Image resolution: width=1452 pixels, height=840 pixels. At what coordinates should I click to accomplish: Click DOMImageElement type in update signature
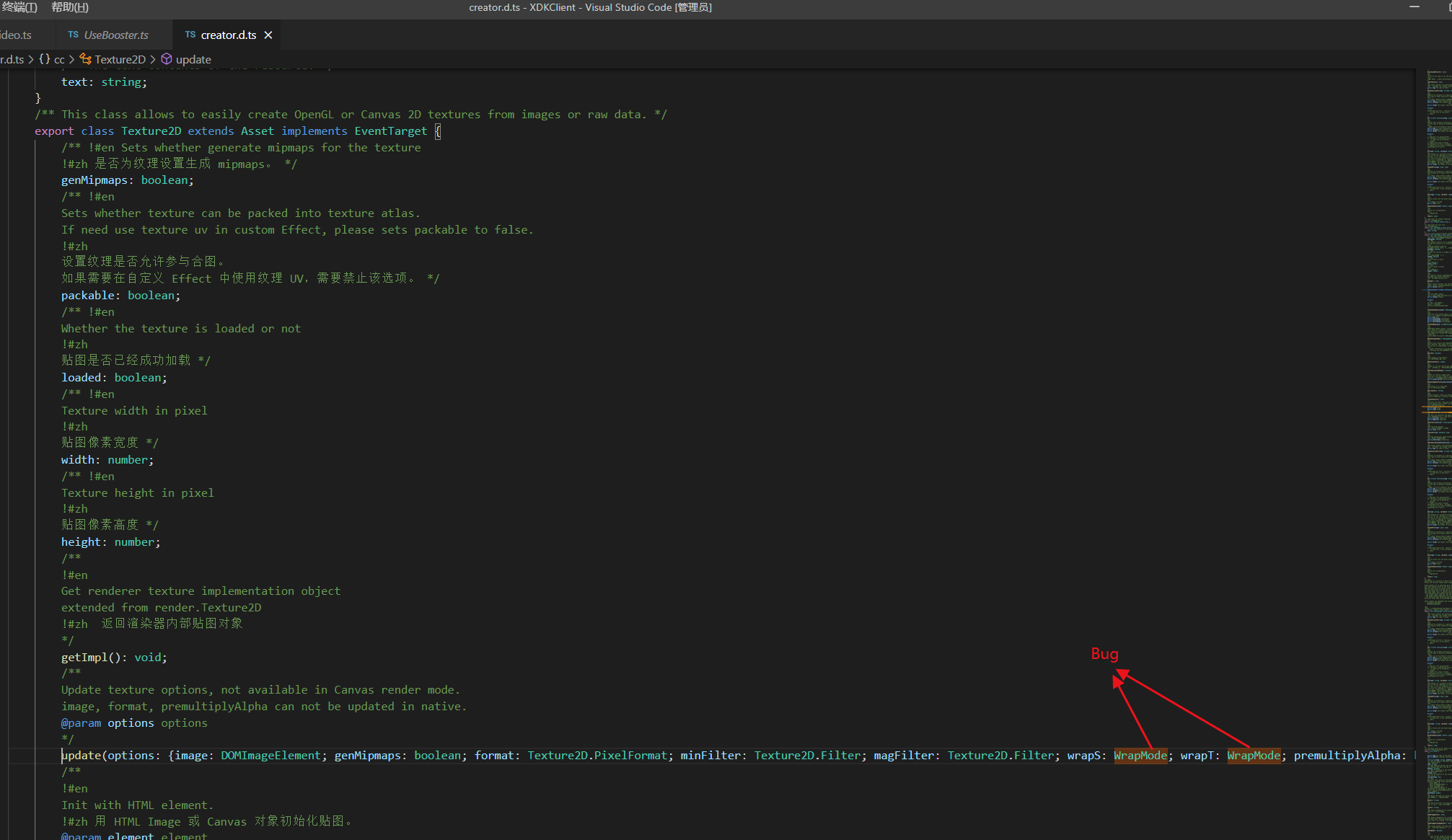click(x=270, y=756)
